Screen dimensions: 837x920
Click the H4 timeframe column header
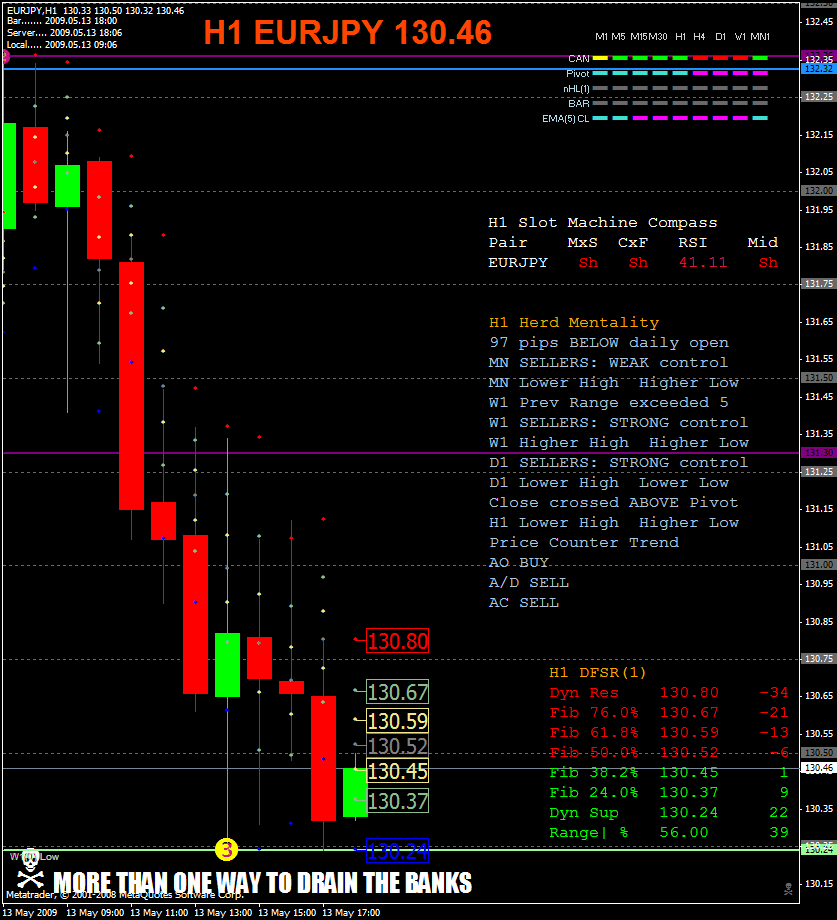(699, 36)
